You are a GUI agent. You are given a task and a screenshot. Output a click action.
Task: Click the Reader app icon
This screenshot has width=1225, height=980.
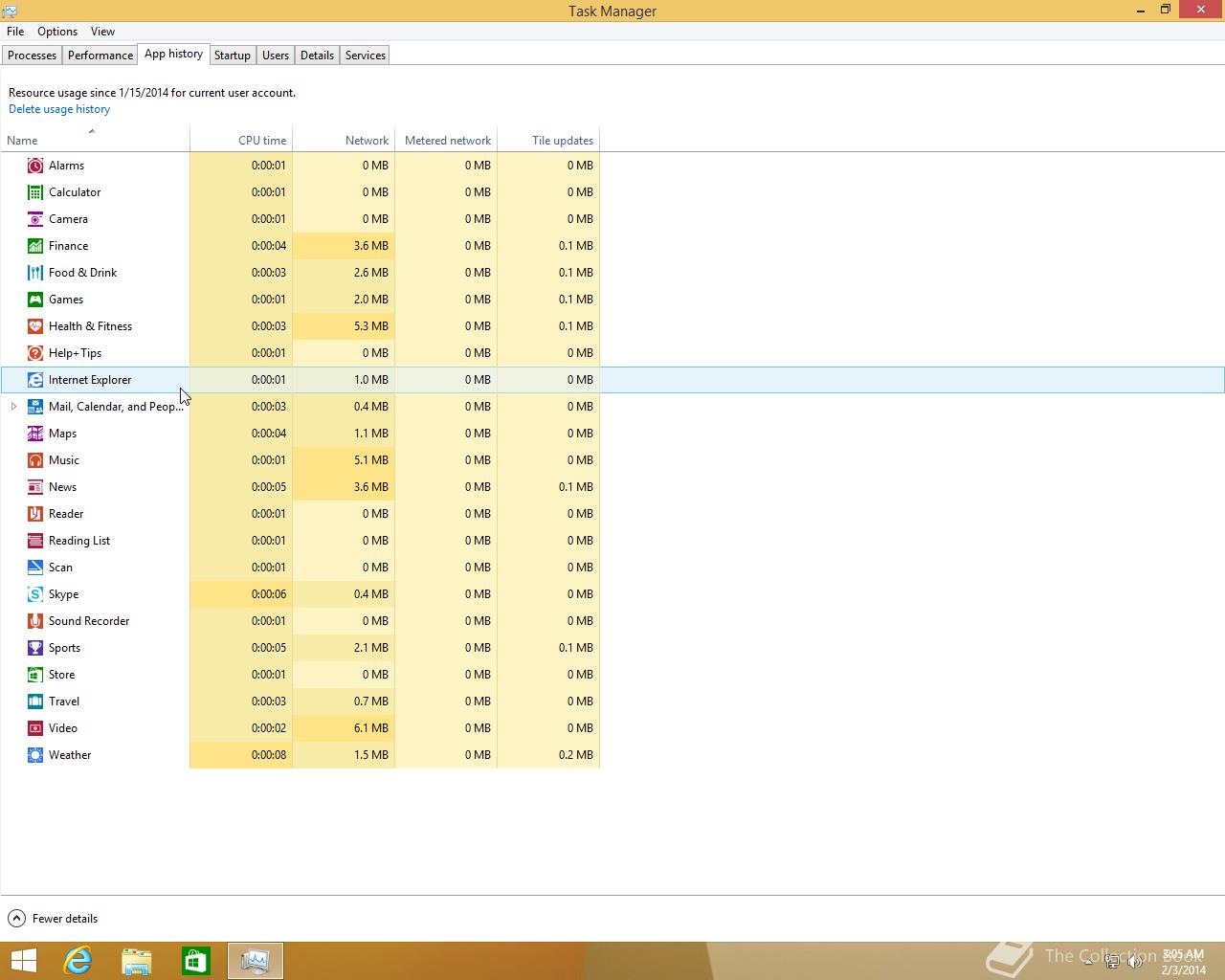click(x=35, y=514)
